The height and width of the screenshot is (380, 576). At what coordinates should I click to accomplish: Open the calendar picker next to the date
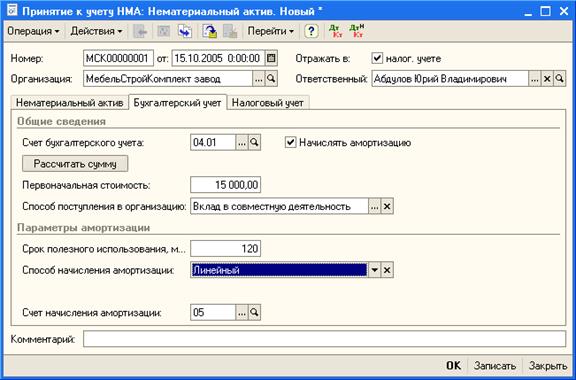[271, 58]
